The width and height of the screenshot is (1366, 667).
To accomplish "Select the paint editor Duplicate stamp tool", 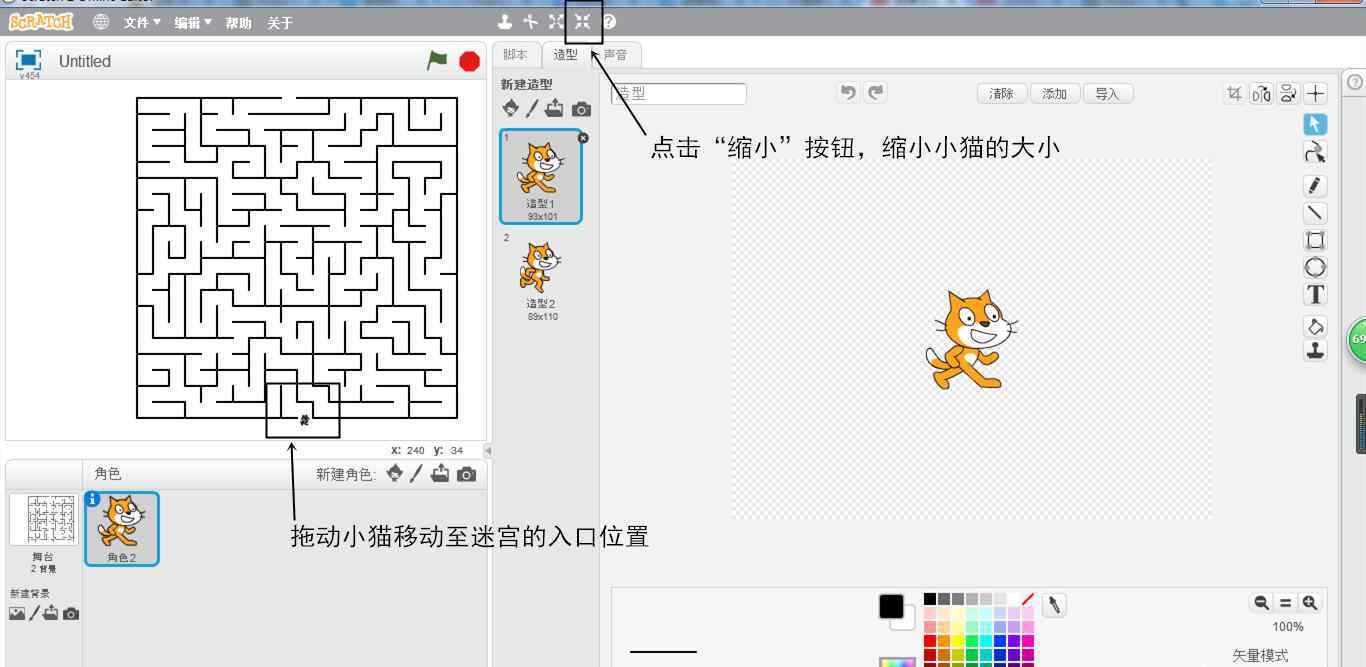I will click(x=1316, y=350).
